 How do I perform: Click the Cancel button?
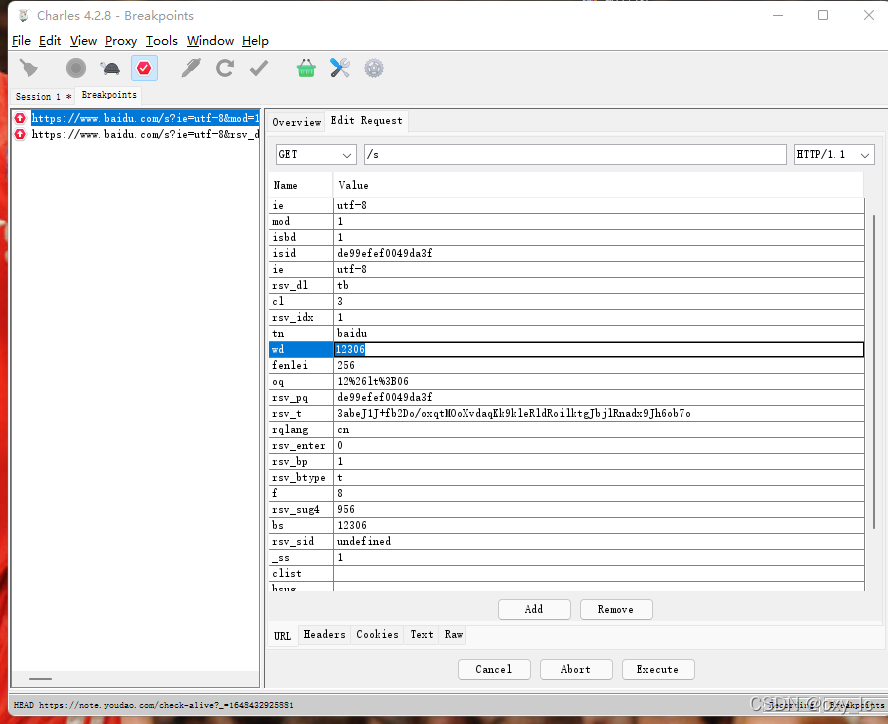494,670
